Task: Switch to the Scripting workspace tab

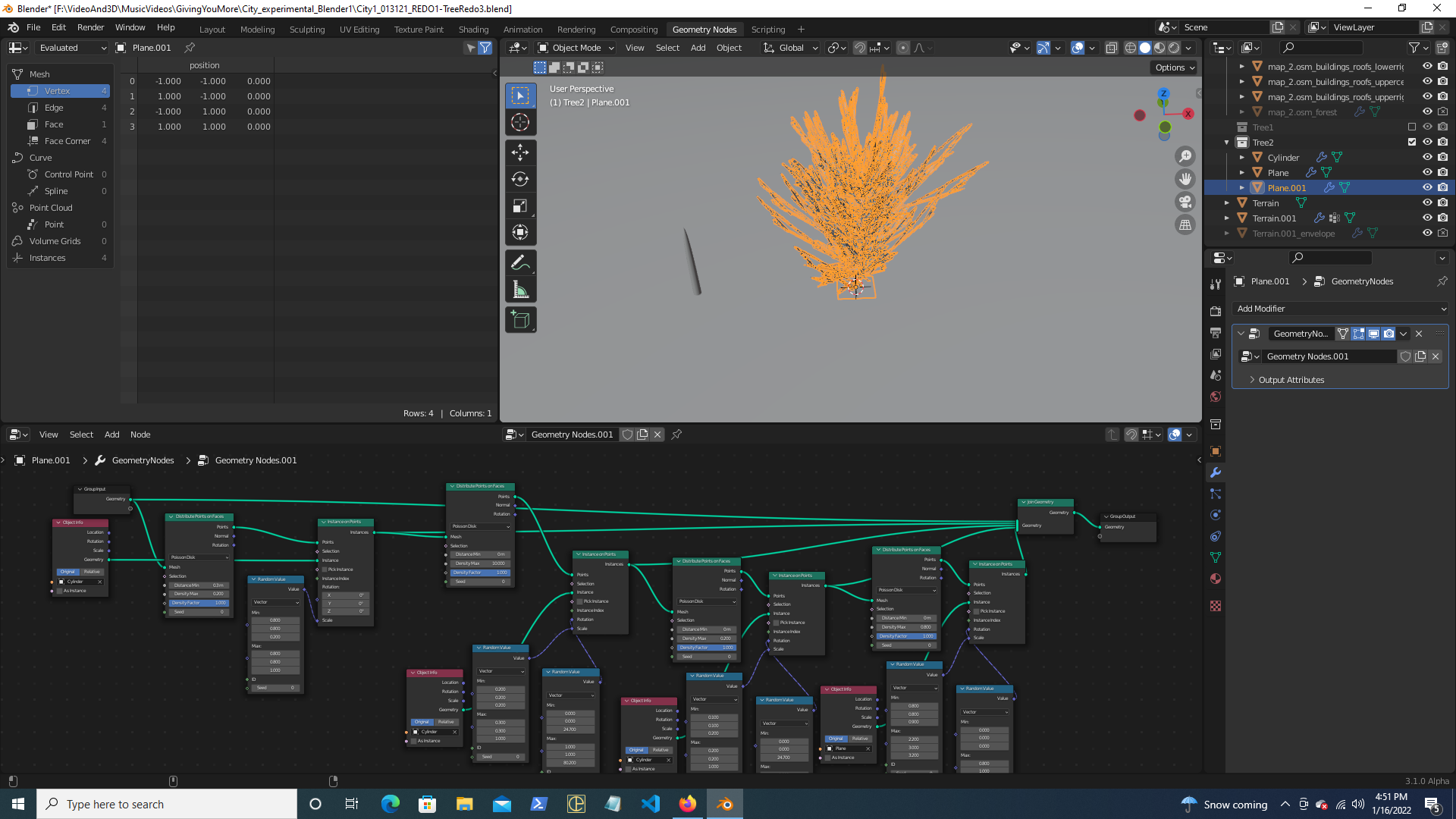Action: tap(768, 30)
